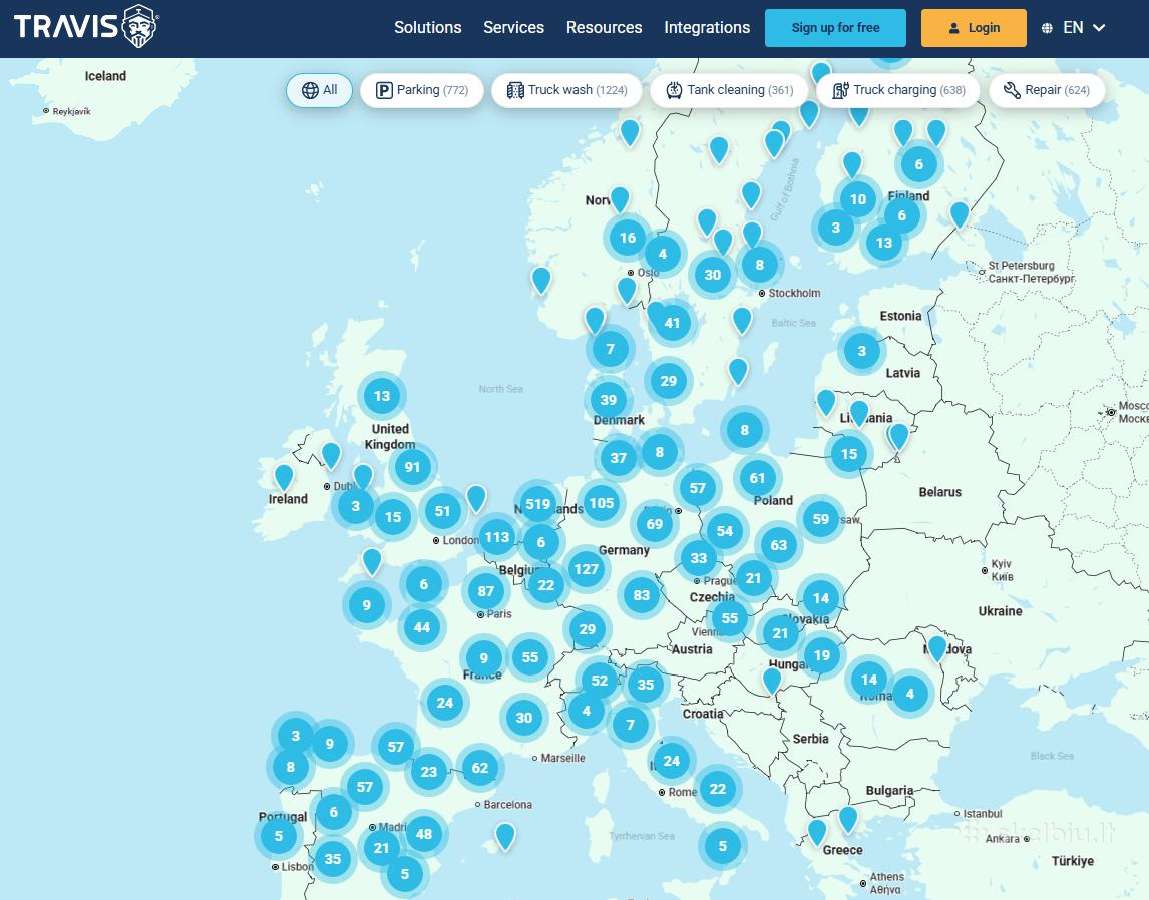Click Sign up for free button
Image resolution: width=1149 pixels, height=900 pixels.
(x=835, y=28)
